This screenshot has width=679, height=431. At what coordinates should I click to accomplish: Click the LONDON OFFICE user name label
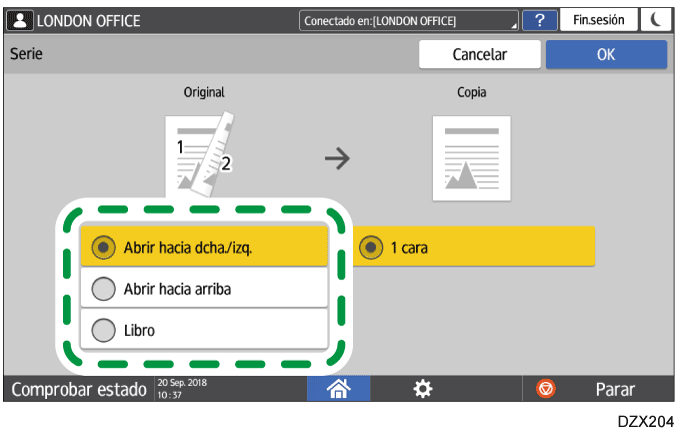(x=88, y=20)
